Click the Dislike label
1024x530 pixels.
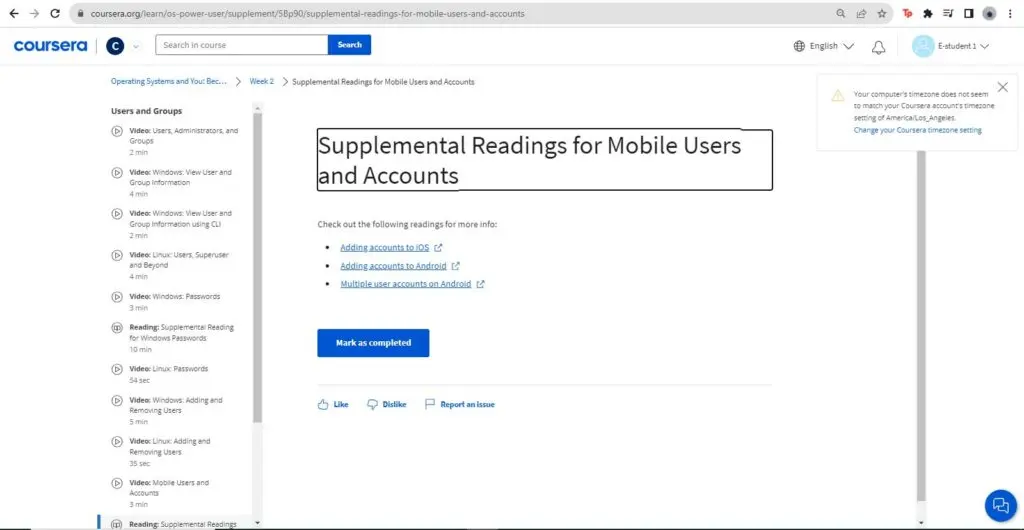(x=394, y=404)
